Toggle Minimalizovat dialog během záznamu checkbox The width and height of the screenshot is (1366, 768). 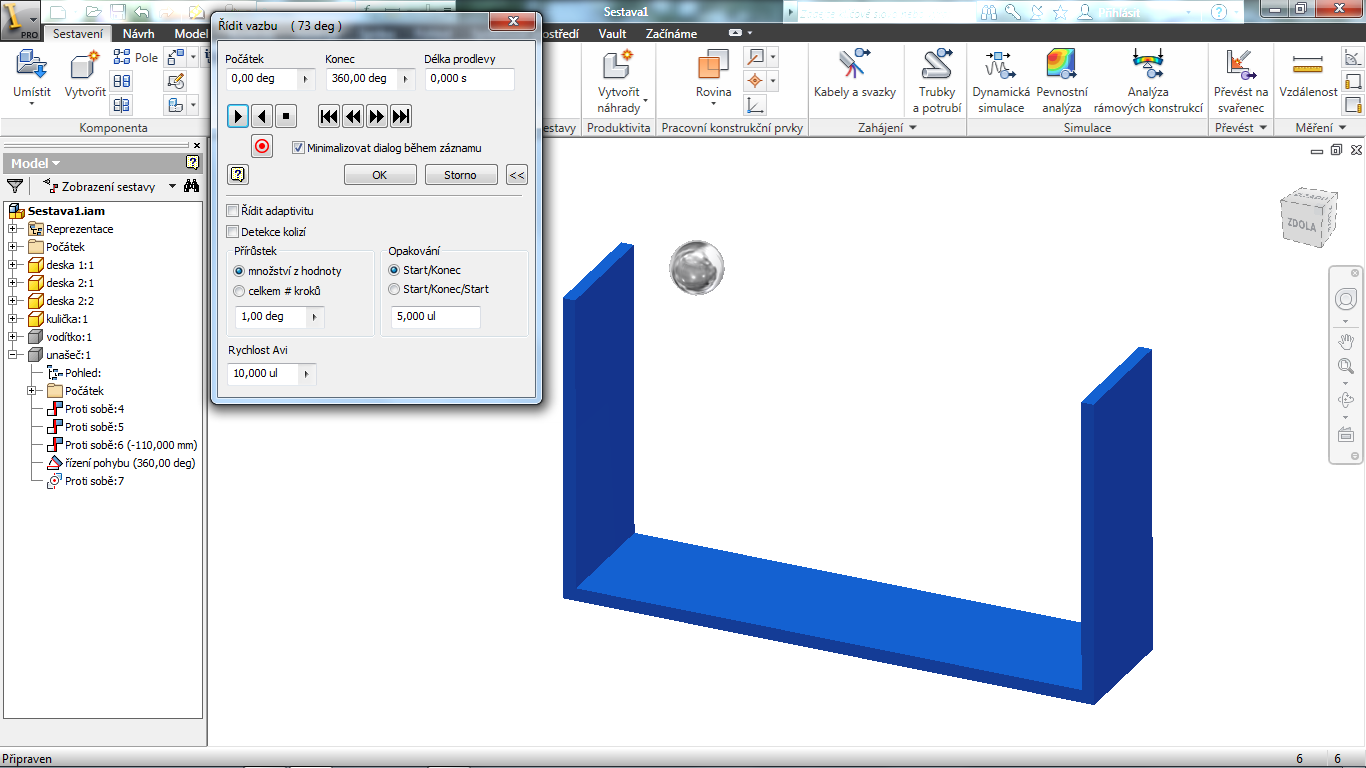(298, 147)
